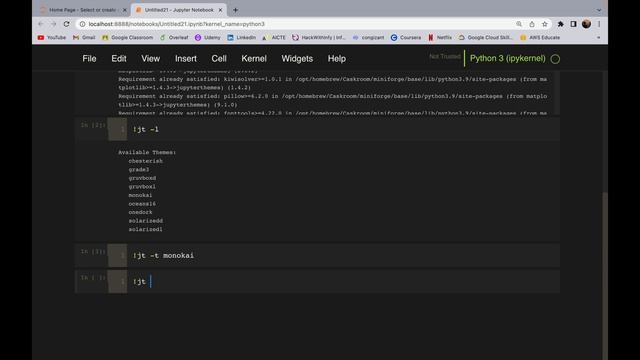Expand the tab search chevron in the tab strip
This screenshot has height=360, width=640.
599,10
